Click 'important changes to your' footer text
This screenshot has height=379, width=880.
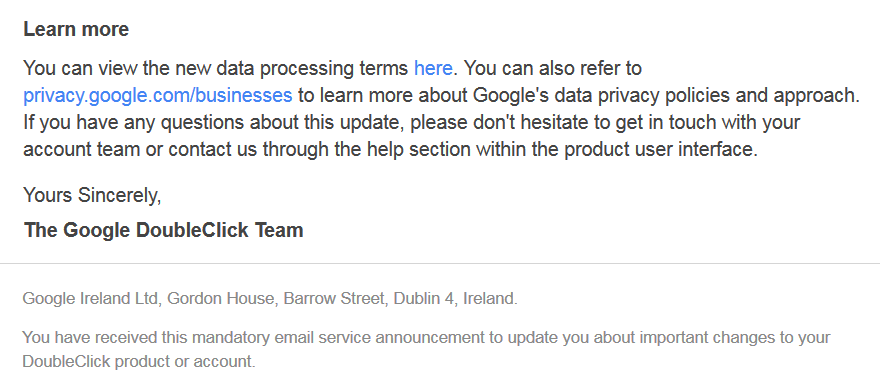(x=735, y=338)
